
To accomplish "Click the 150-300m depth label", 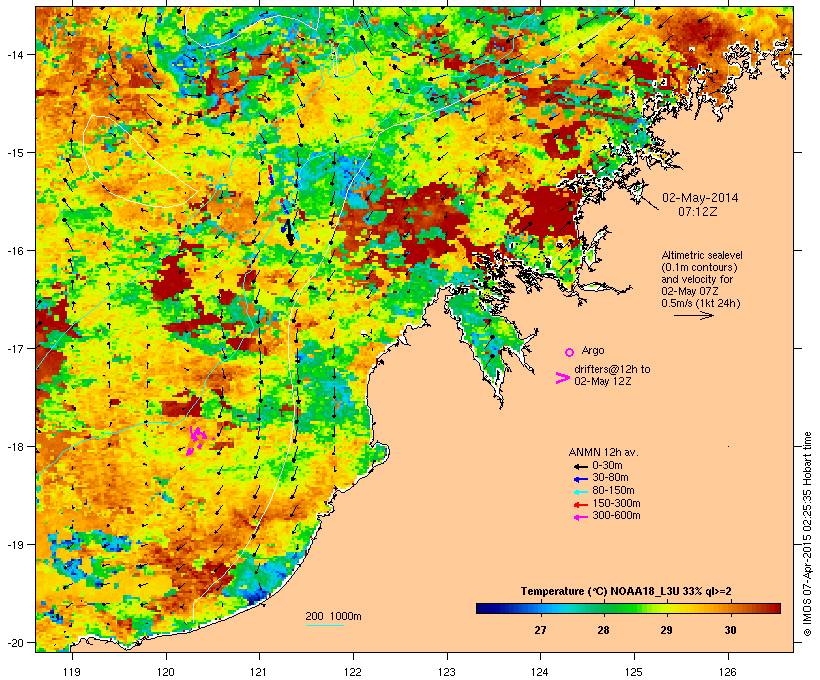I will click(x=616, y=503).
